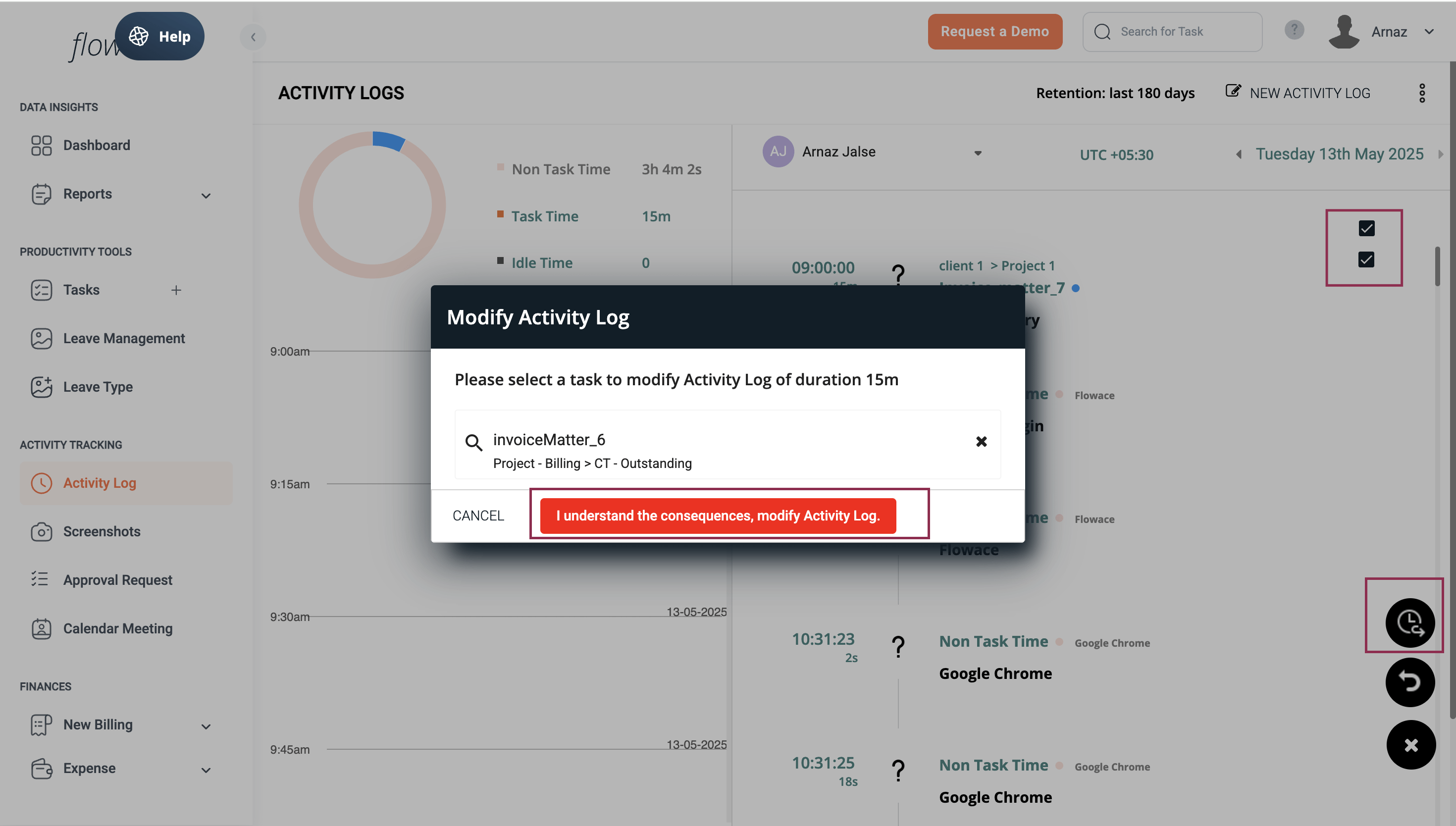Confirm modify Activity Log red button
Viewport: 1456px width, 826px height.
pyautogui.click(x=718, y=516)
